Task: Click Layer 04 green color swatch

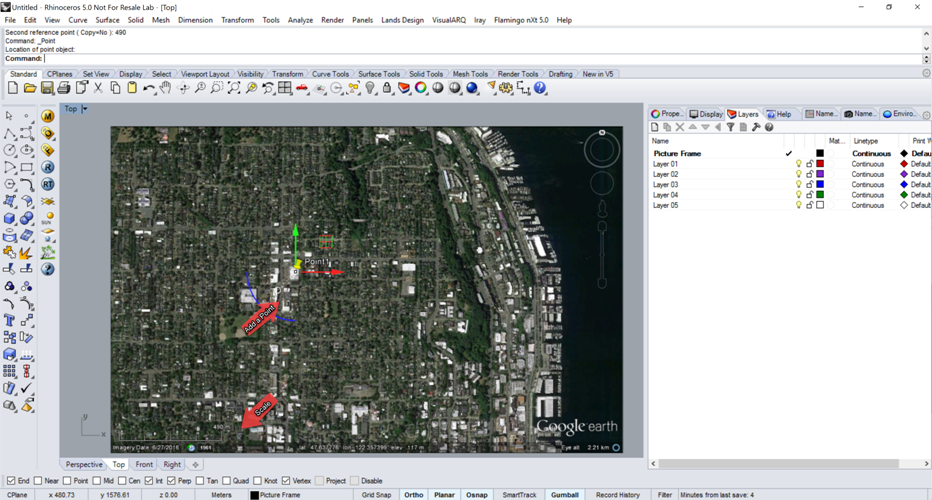Action: (820, 195)
